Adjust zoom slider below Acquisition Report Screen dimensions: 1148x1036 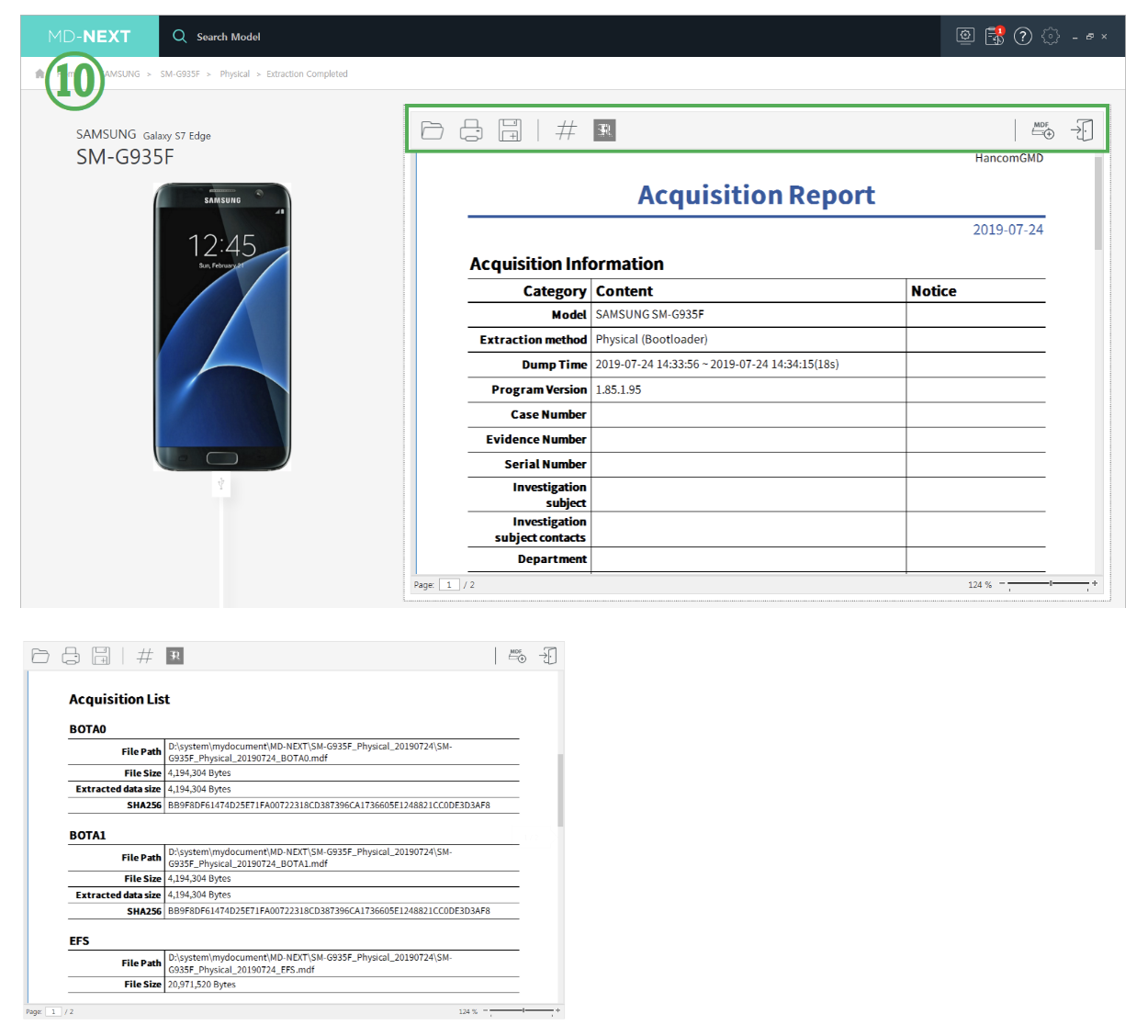point(1051,584)
